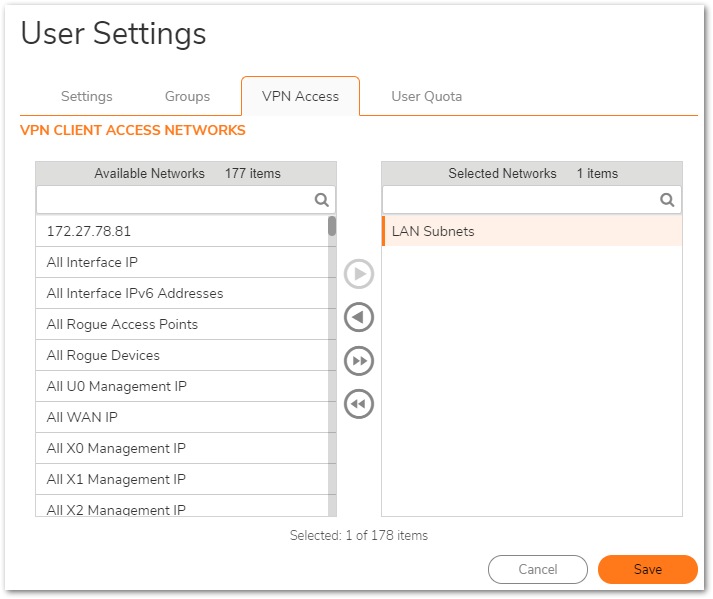Click the remove-selected left arrow icon
Image resolution: width=713 pixels, height=599 pixels.
[x=358, y=317]
